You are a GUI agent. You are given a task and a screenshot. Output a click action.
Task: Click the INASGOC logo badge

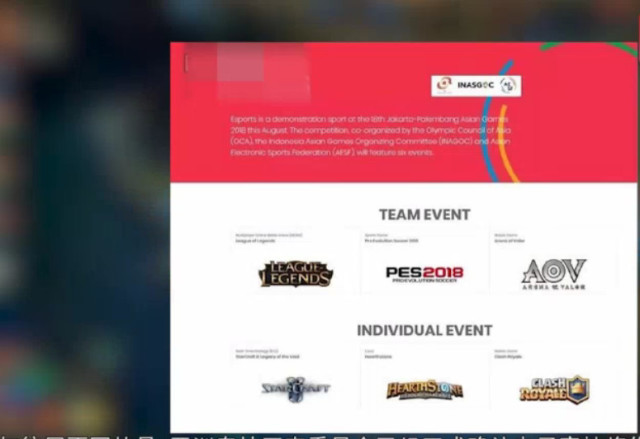(476, 86)
